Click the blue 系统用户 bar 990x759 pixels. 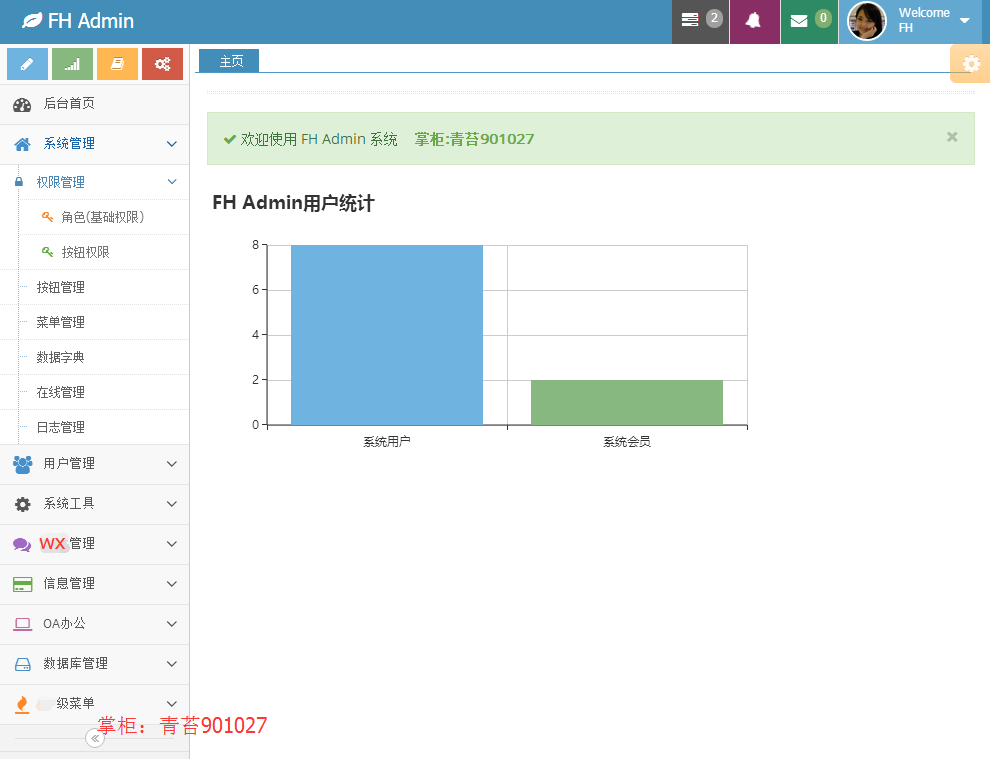coord(387,335)
